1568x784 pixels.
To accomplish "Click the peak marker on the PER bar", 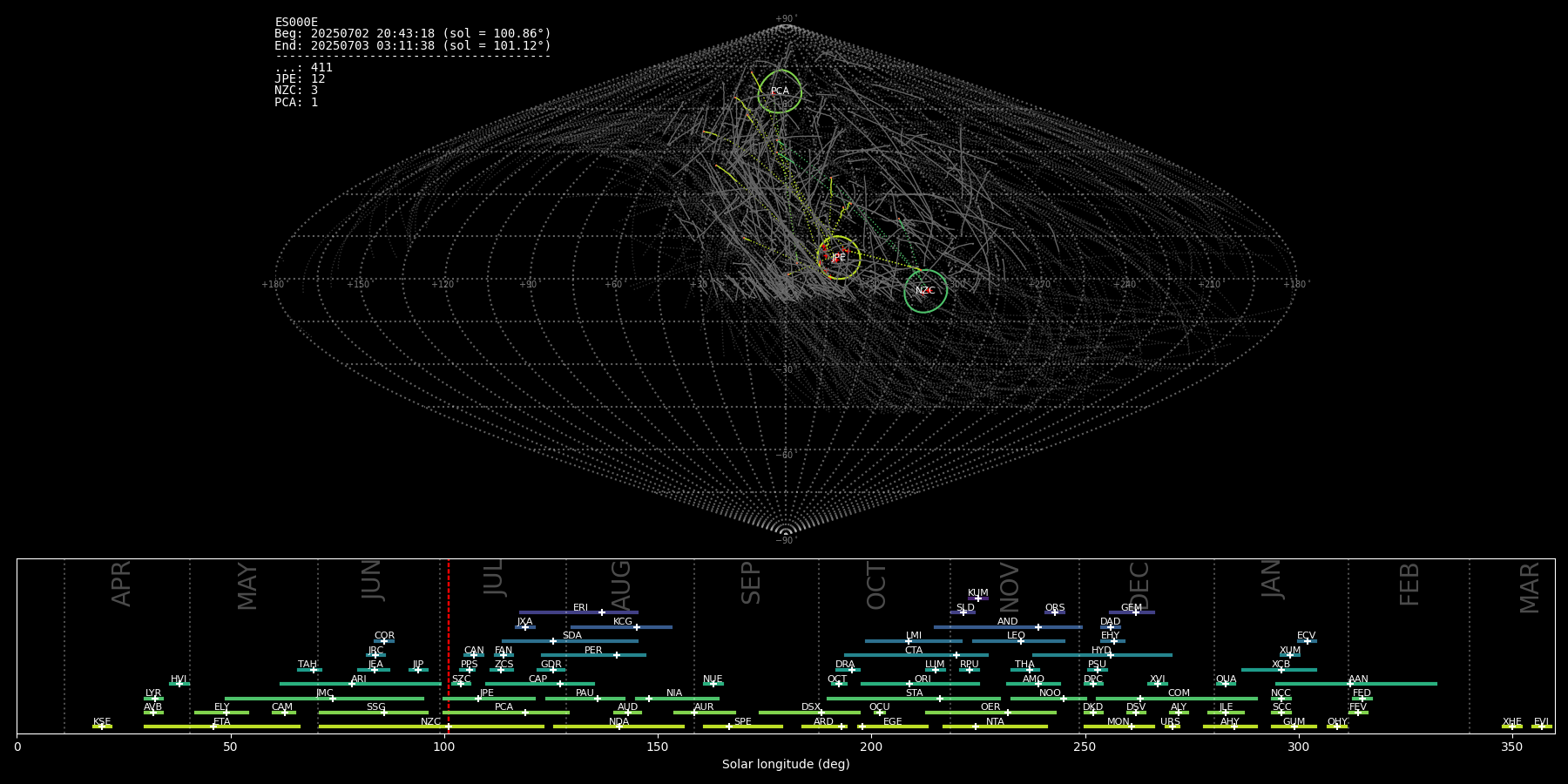I will [616, 655].
